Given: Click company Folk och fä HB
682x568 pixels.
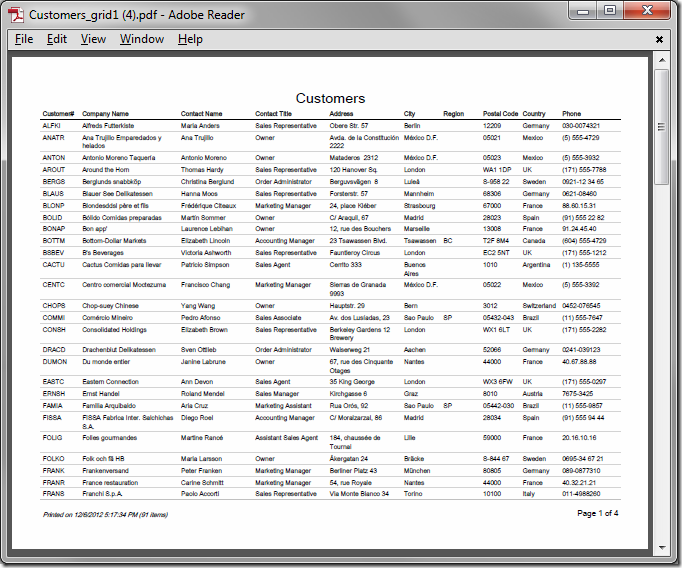Looking at the screenshot, I should 103,459.
